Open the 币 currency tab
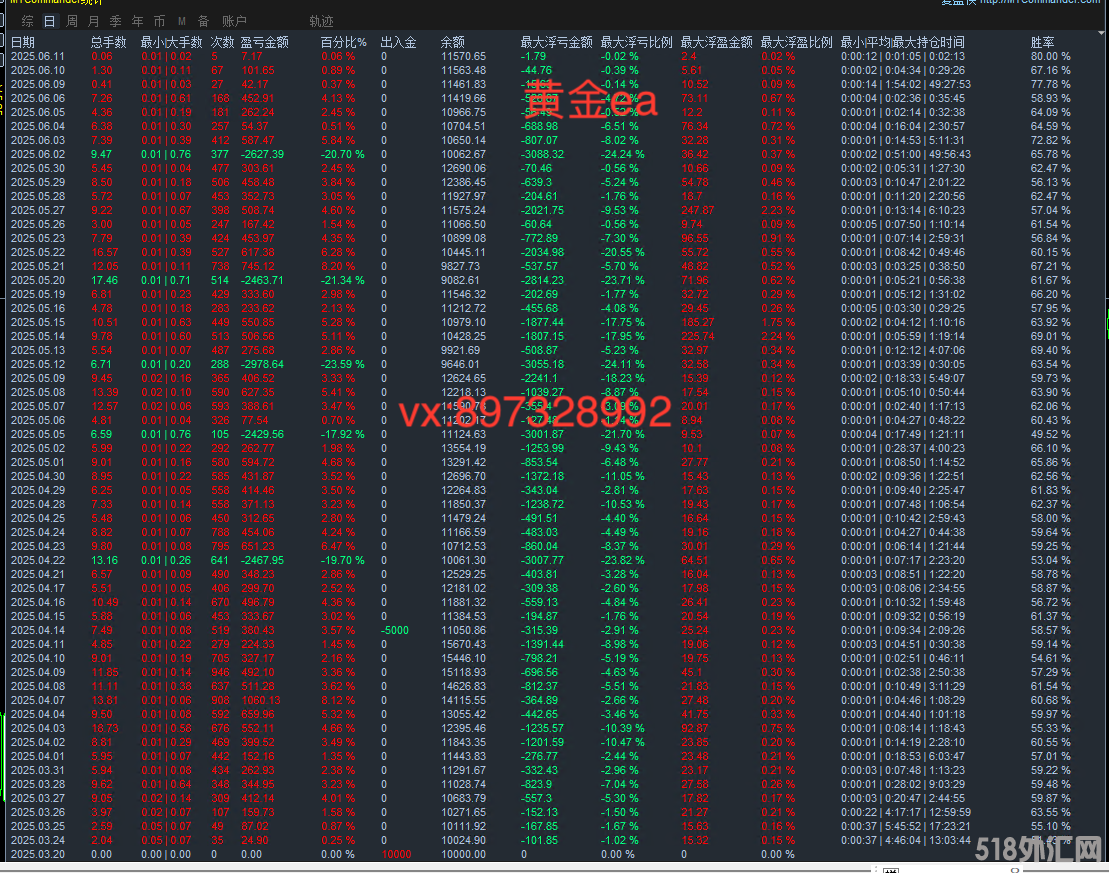Viewport: 1109px width, 873px height. coord(159,21)
